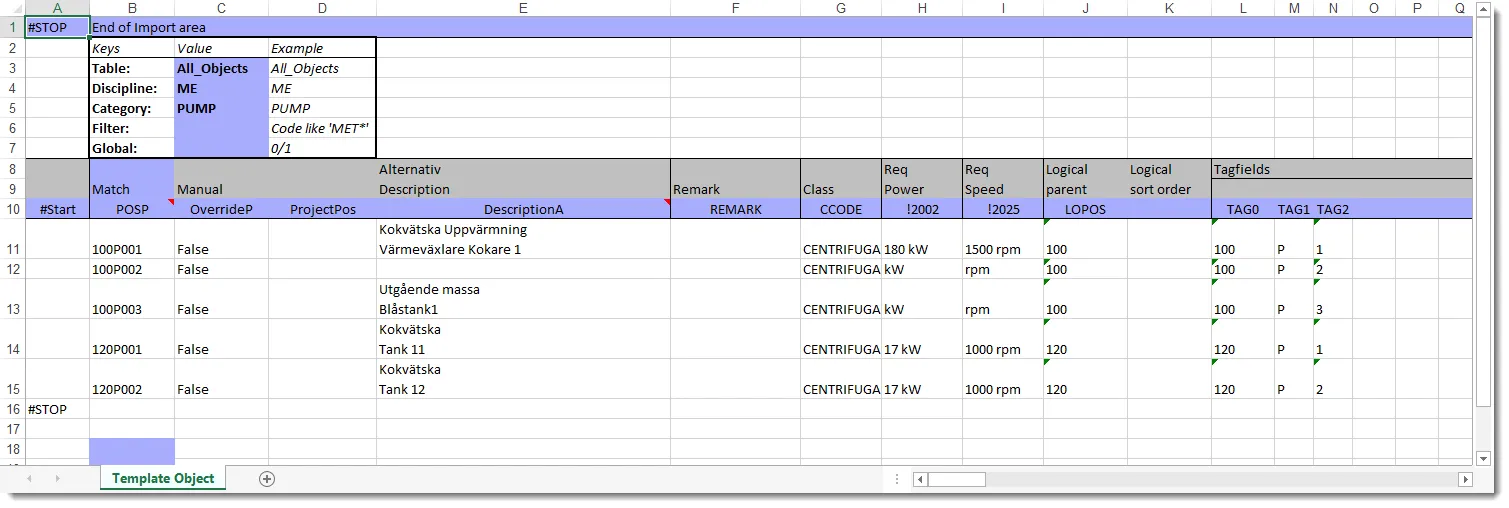The width and height of the screenshot is (1509, 508).
Task: Select column J header
Action: pyautogui.click(x=1085, y=8)
